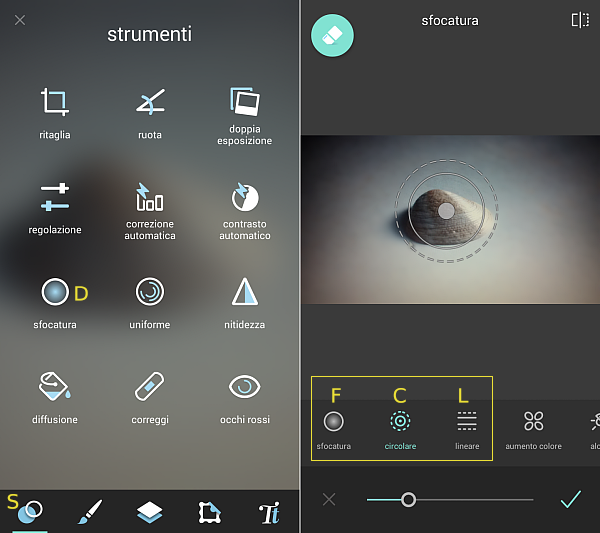The width and height of the screenshot is (600, 533).
Task: Confirm blur with the checkmark button
Action: coord(571,499)
